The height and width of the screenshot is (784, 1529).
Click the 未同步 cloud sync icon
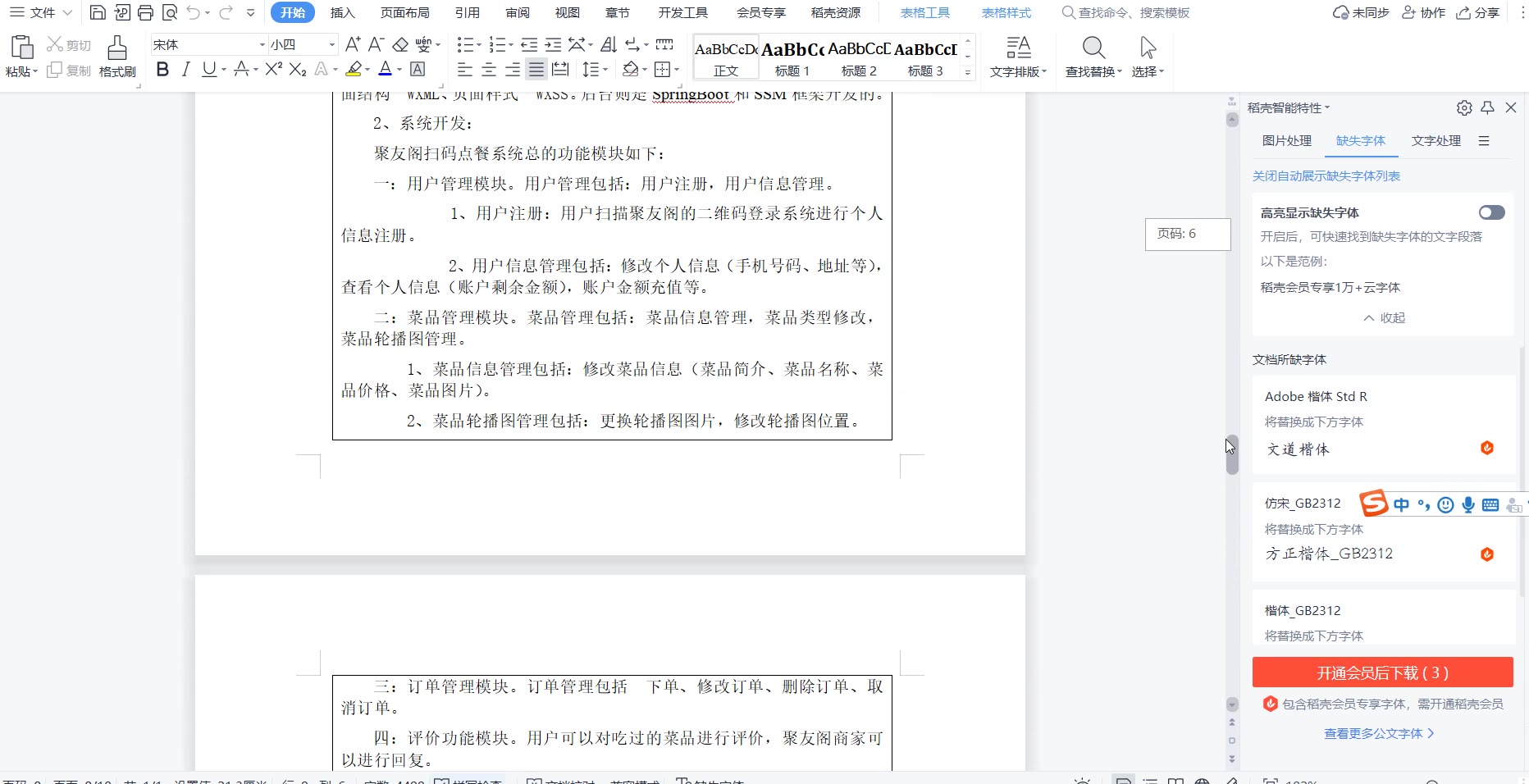click(1361, 12)
